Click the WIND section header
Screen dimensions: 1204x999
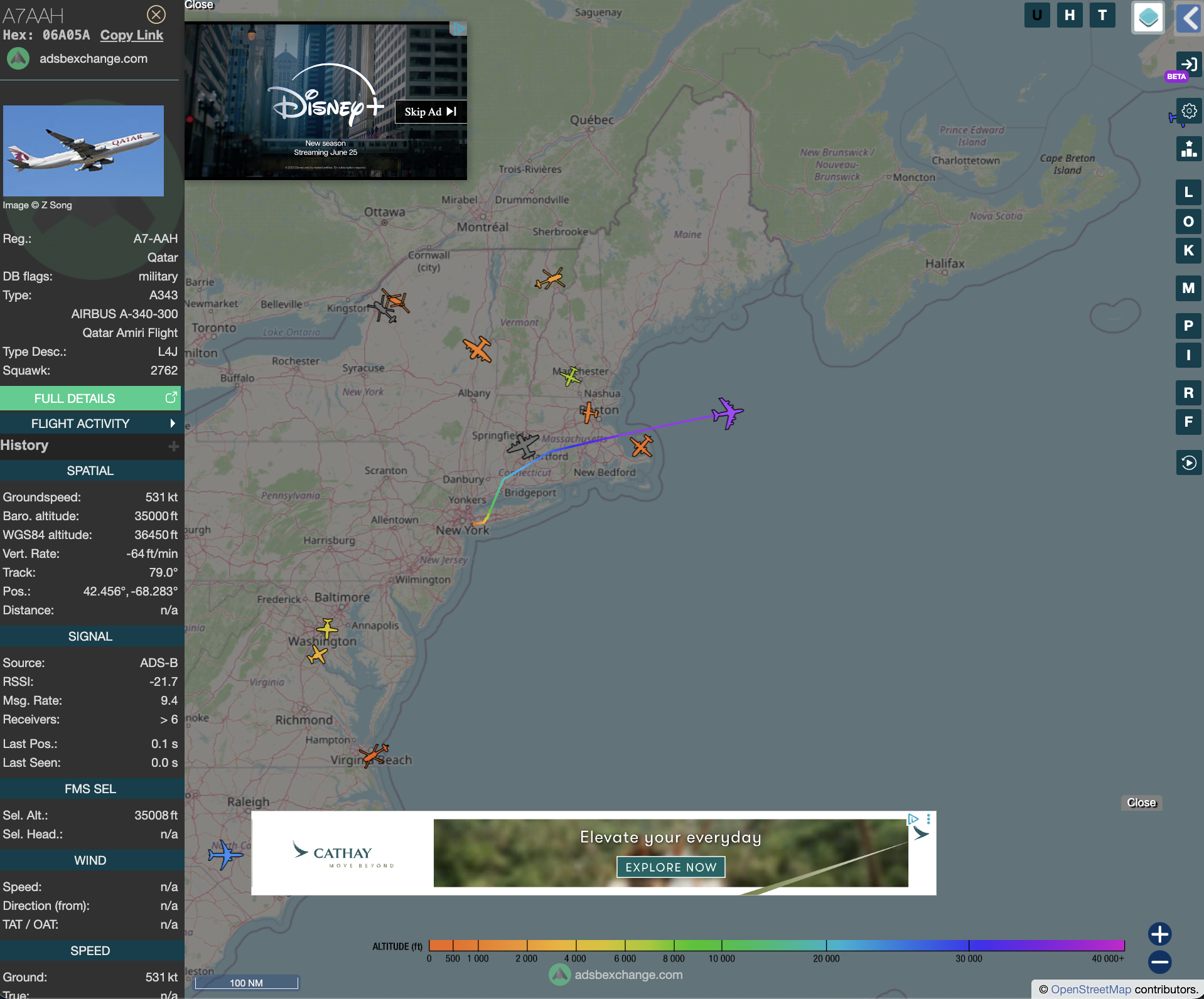coord(90,860)
